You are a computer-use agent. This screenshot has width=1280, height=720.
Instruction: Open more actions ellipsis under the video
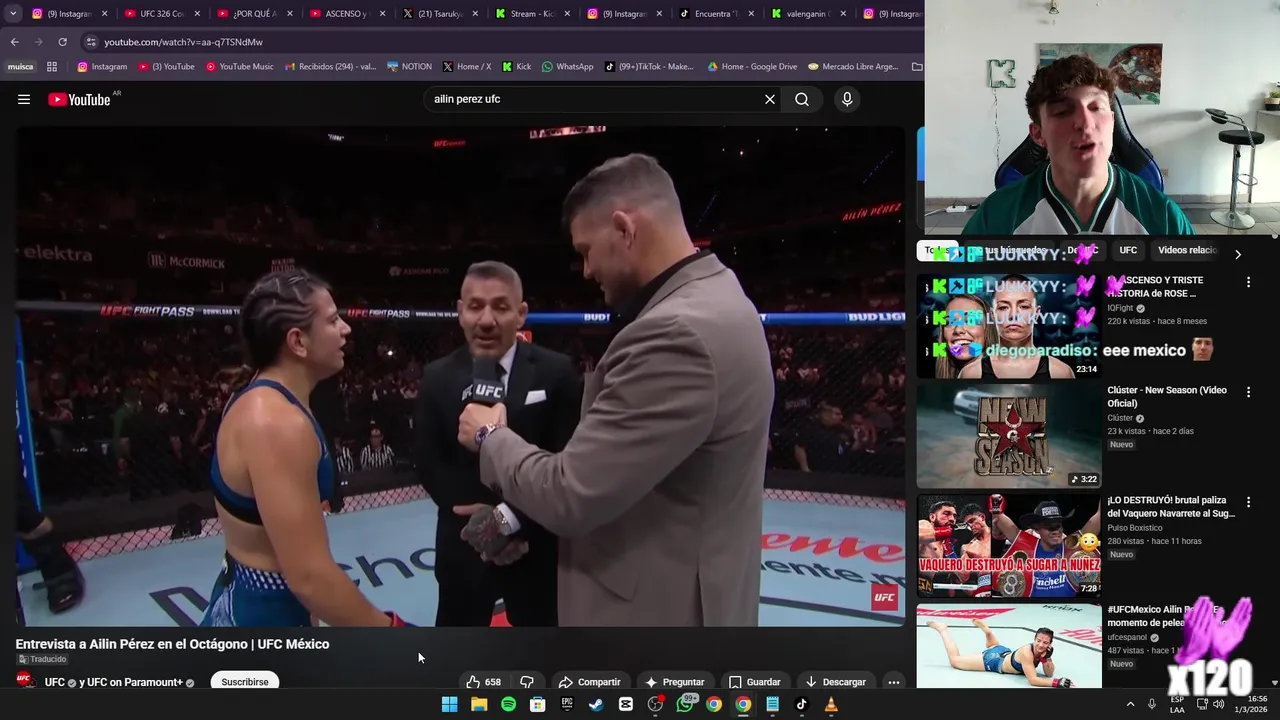tap(894, 682)
